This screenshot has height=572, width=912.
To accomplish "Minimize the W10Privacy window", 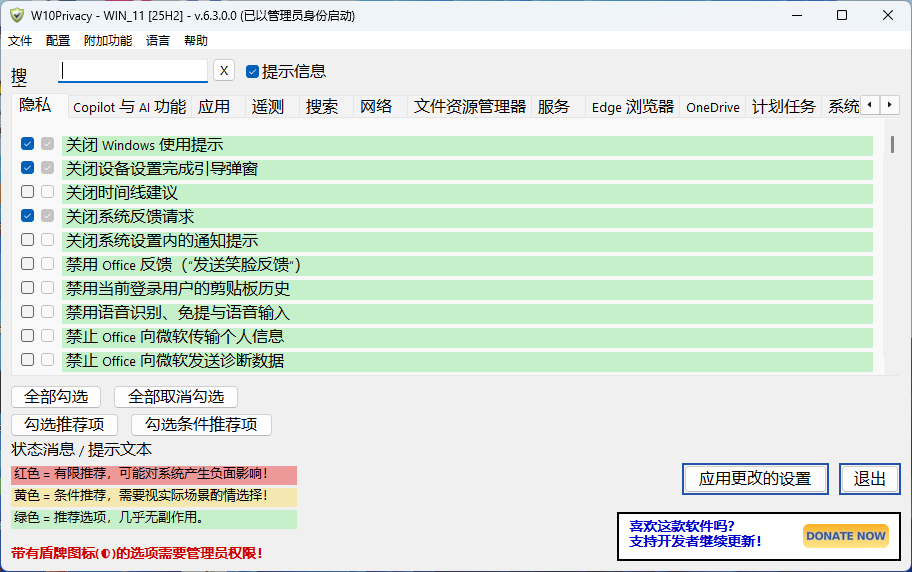I will click(797, 15).
